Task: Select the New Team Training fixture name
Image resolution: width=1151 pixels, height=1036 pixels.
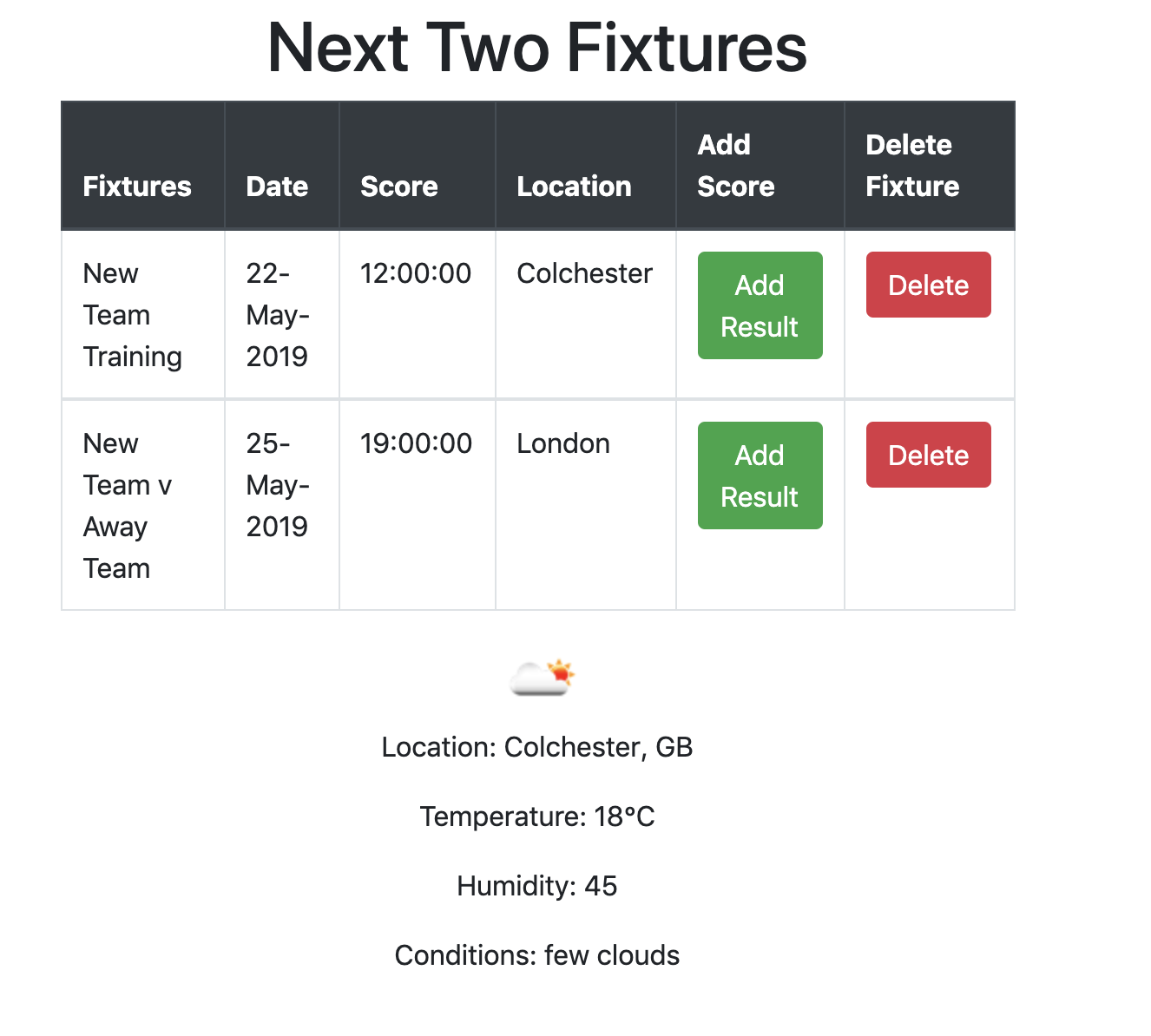Action: click(x=132, y=315)
